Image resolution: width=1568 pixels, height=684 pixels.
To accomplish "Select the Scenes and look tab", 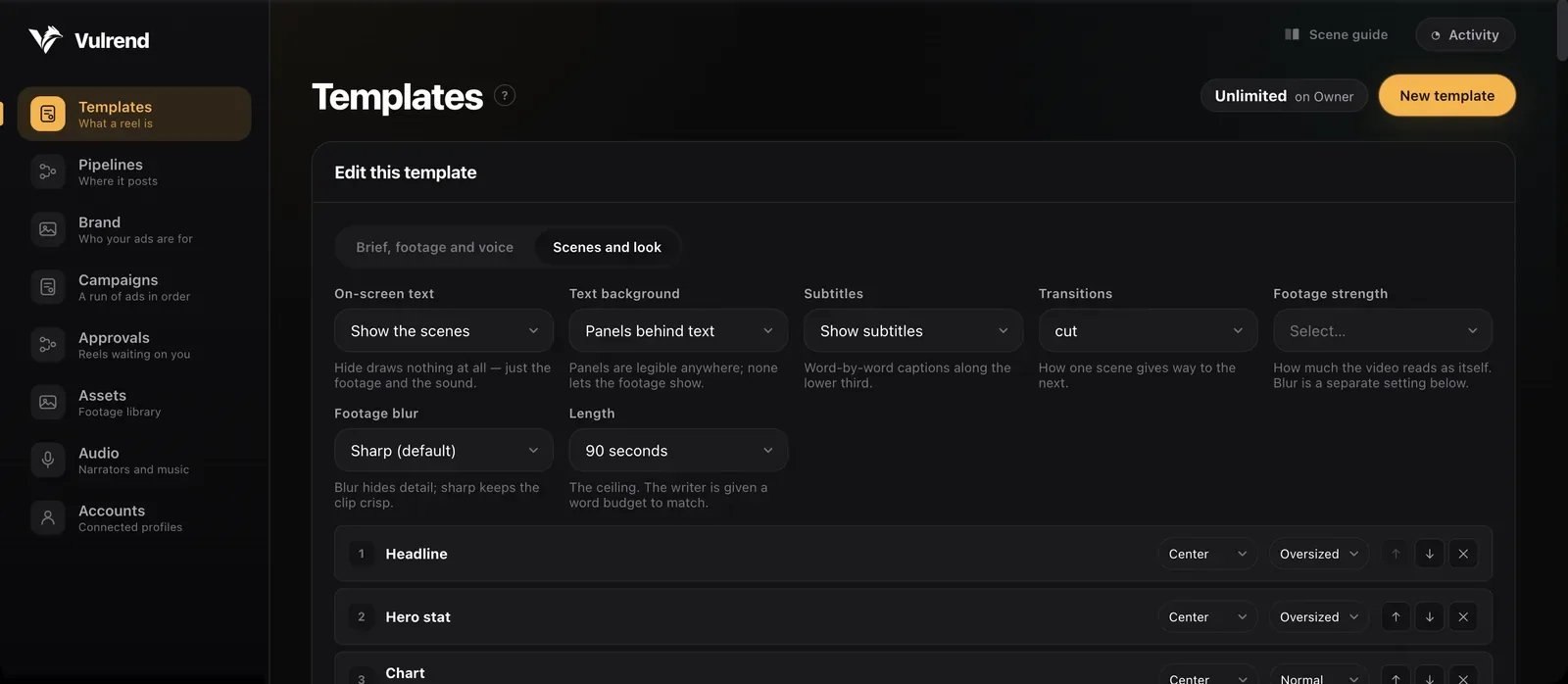I will (607, 247).
